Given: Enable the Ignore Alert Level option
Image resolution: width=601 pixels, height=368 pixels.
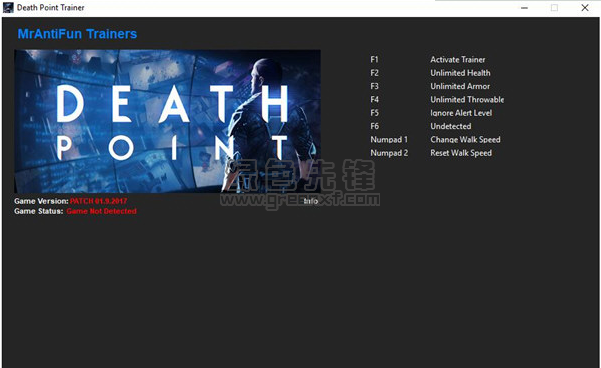Looking at the screenshot, I should [461, 113].
